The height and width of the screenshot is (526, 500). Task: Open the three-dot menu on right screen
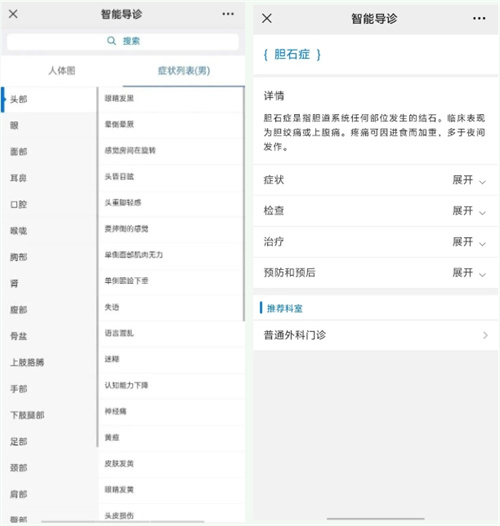[479, 18]
